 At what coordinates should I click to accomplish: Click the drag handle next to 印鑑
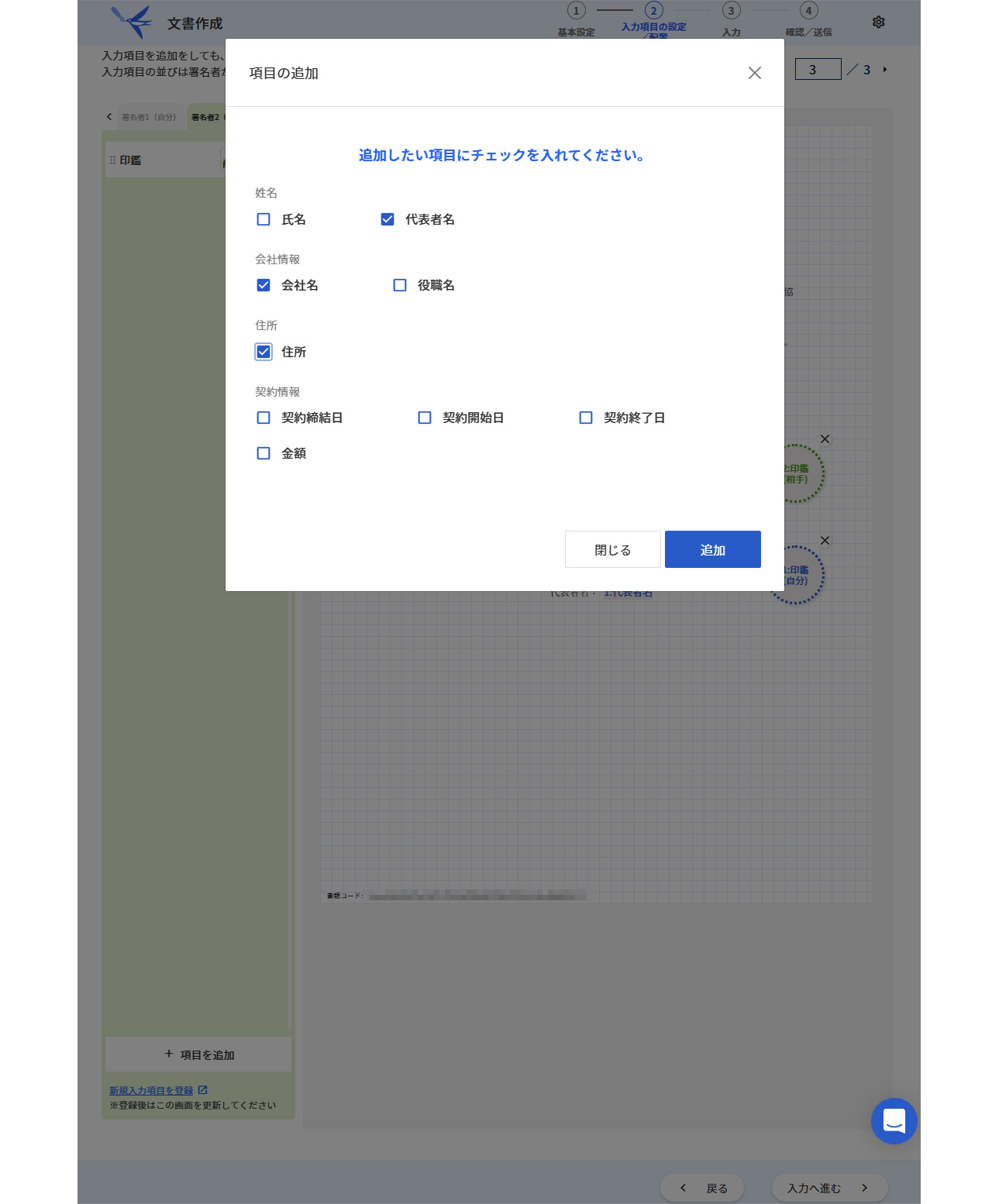point(112,160)
